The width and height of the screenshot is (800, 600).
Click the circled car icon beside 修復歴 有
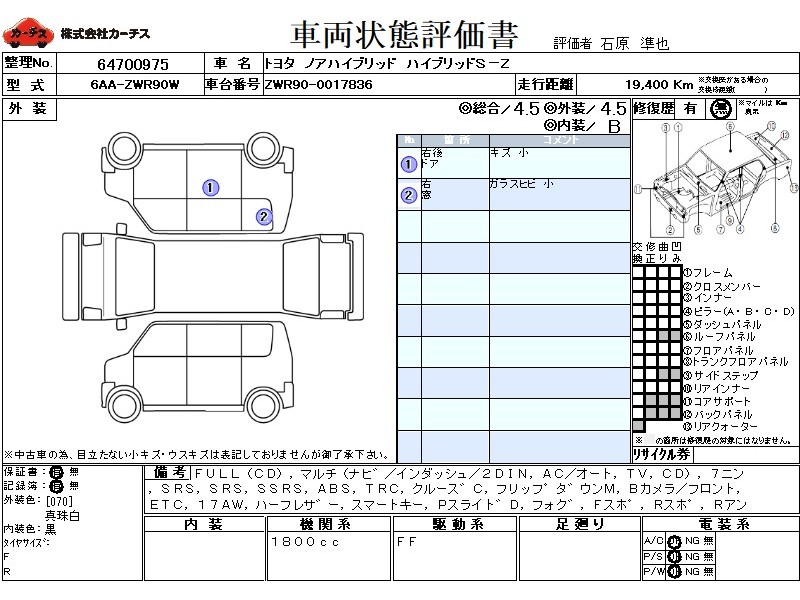(721, 109)
